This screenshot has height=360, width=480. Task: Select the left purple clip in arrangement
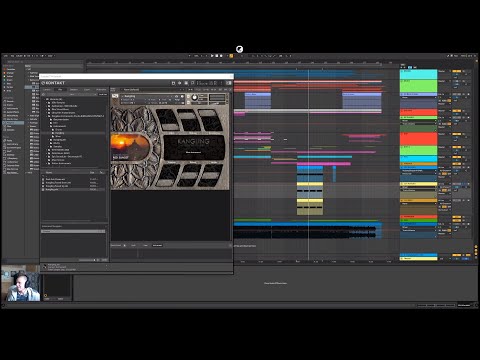[x=258, y=100]
